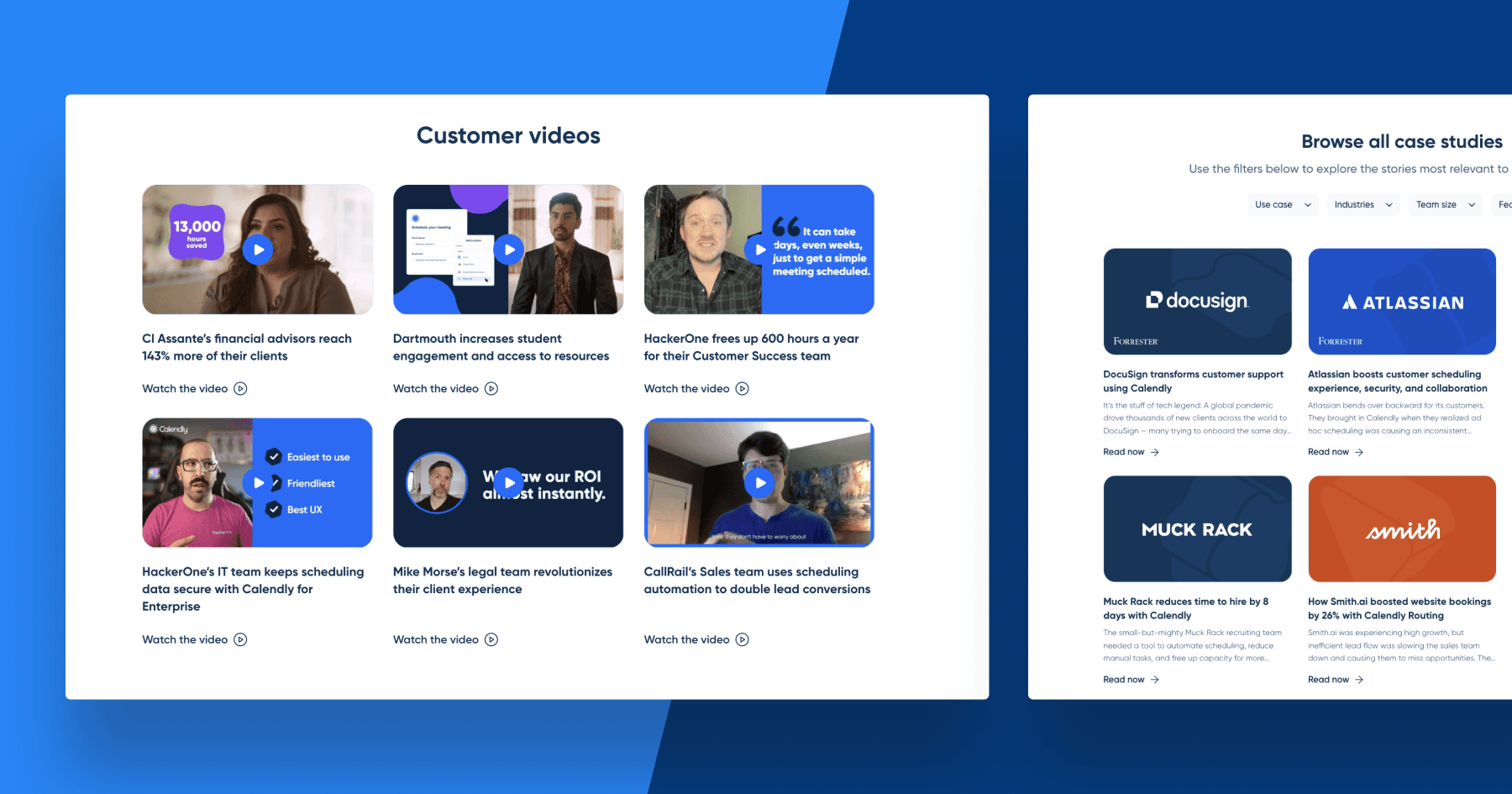Read the Smith.ai case study now
This screenshot has width=1512, height=794.
[x=1331, y=679]
